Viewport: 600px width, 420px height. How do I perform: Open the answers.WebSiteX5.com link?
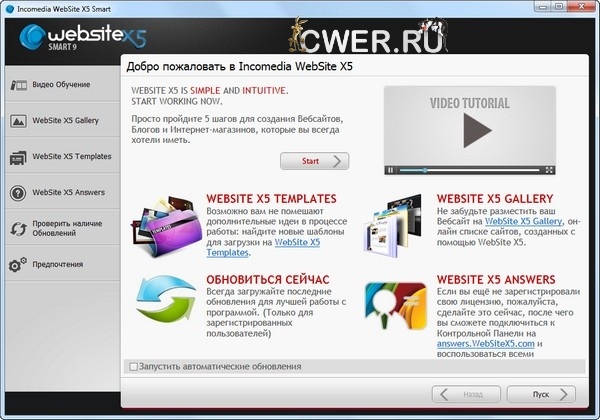tap(486, 344)
